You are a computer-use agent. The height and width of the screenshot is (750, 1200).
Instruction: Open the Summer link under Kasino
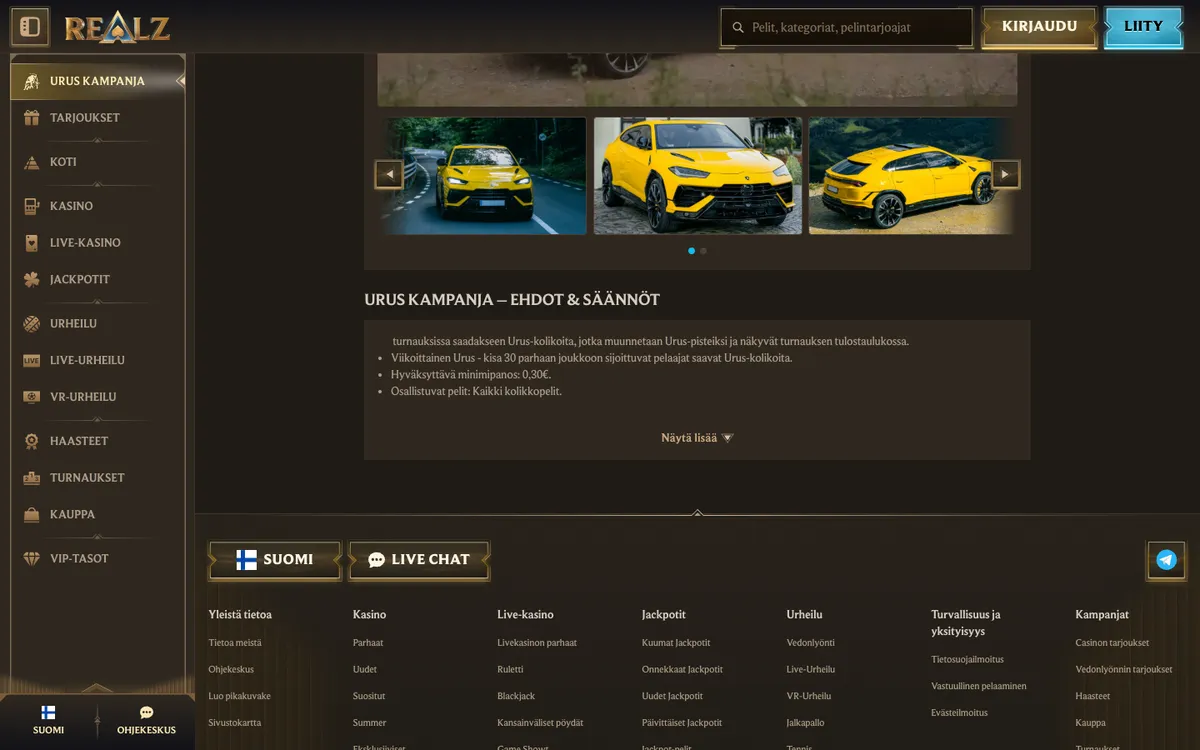coord(370,723)
